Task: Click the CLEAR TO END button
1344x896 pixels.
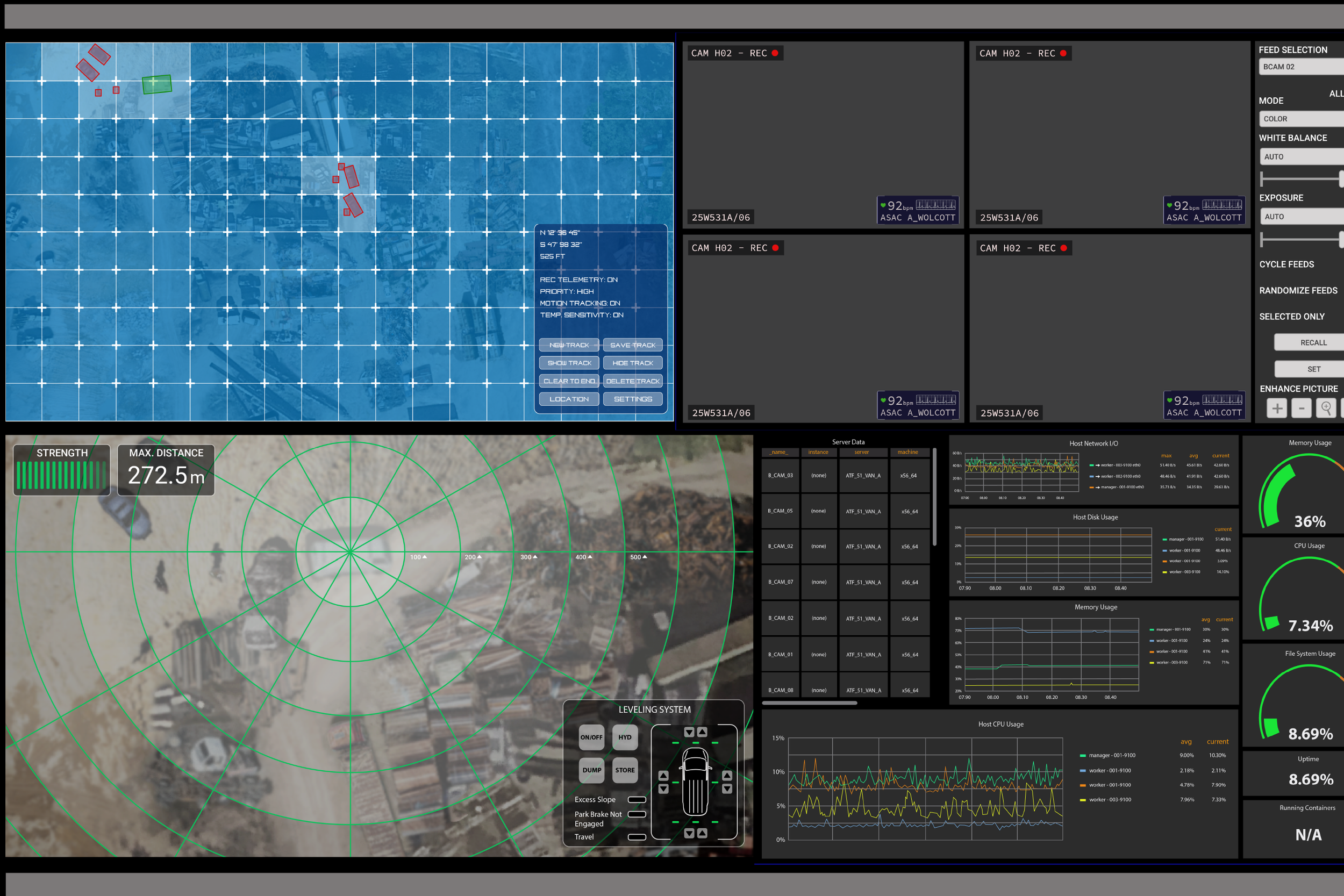Action: click(x=569, y=381)
